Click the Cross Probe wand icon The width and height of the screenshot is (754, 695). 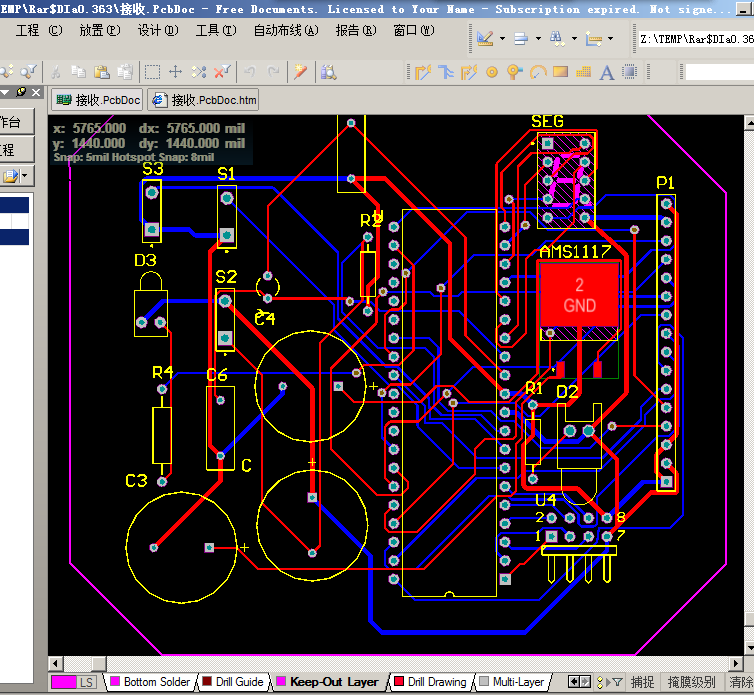click(301, 72)
